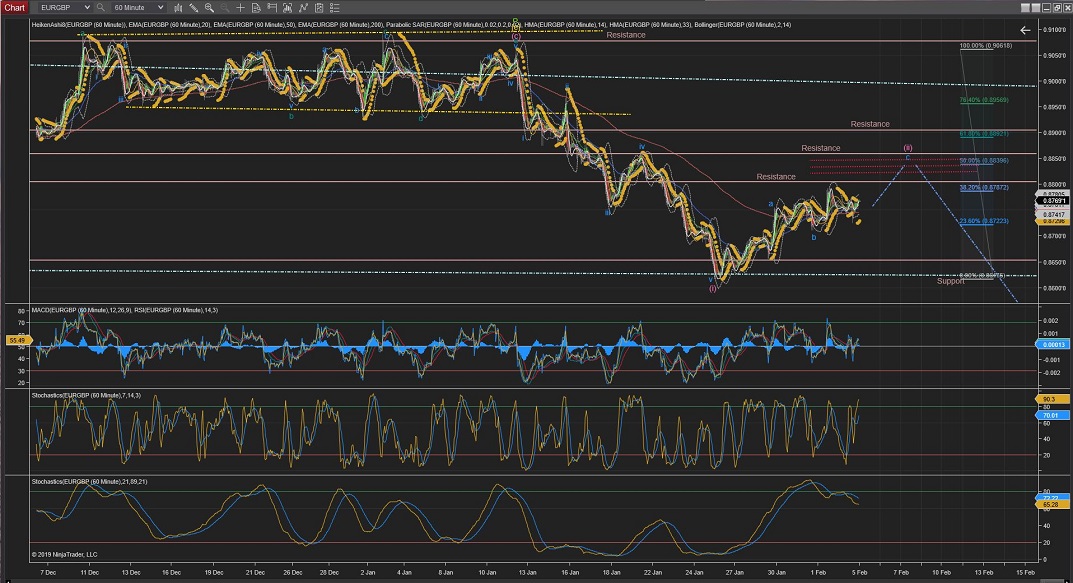
Task: Click the return arrow near price axis
Action: pyautogui.click(x=1024, y=30)
